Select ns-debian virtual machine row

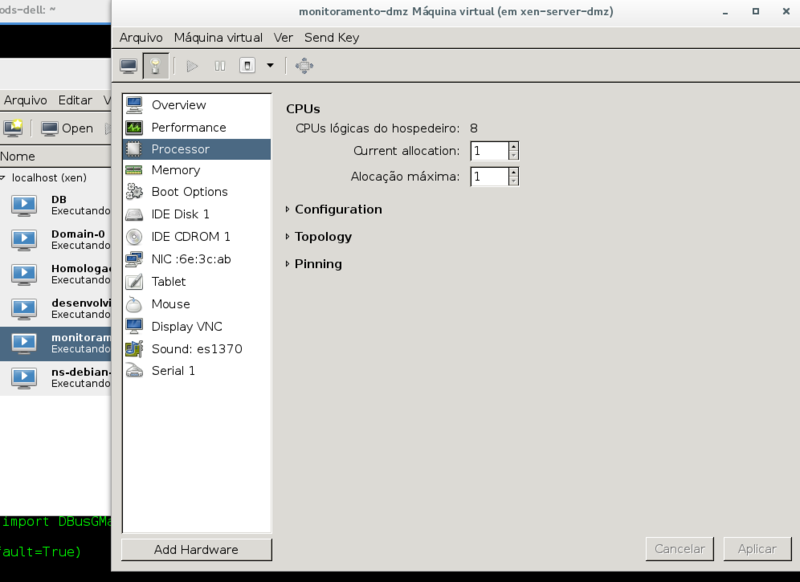[55, 377]
